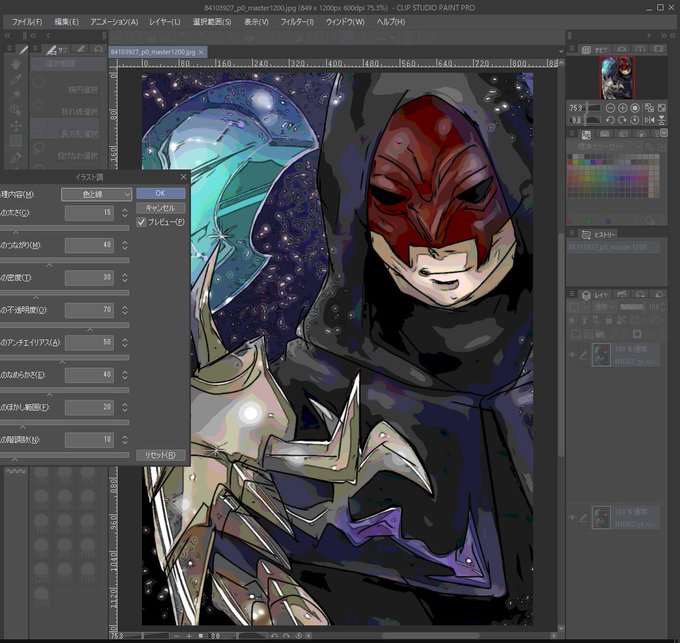Flip the canvas vertically in navigator
680x643 pixels.
click(662, 120)
